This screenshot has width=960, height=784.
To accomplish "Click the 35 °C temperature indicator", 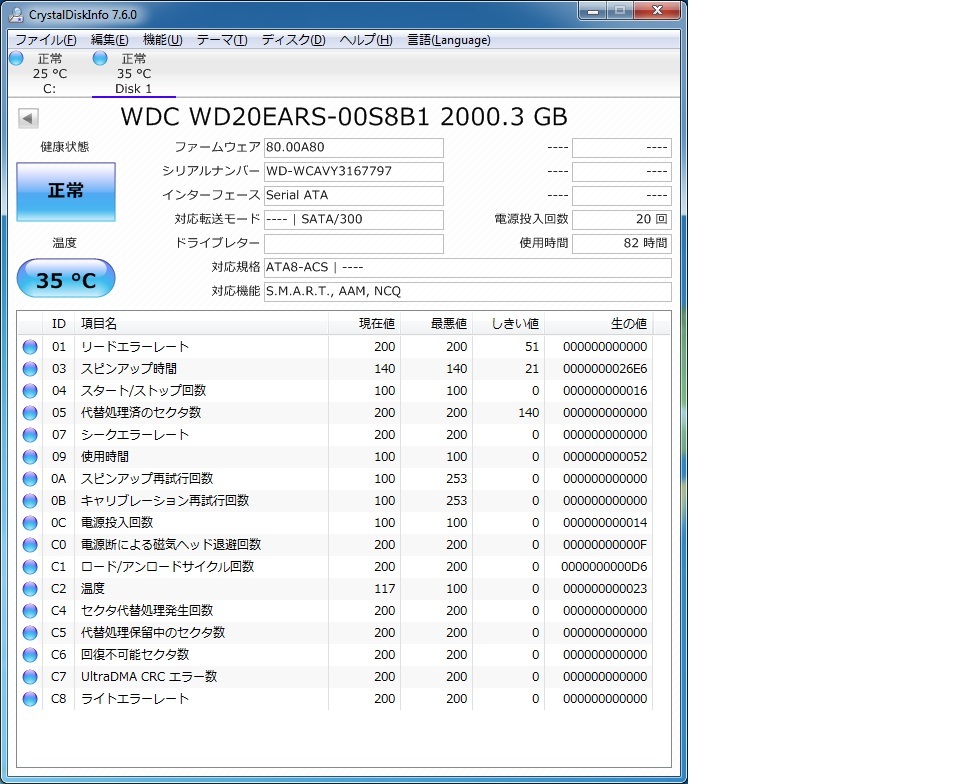I will 65,279.
